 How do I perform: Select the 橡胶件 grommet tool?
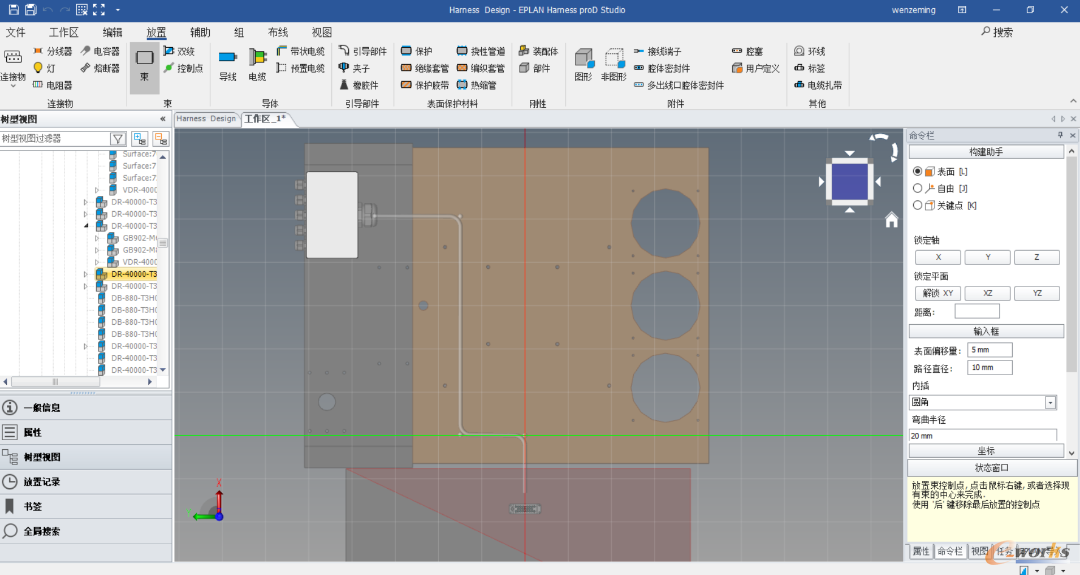358,85
